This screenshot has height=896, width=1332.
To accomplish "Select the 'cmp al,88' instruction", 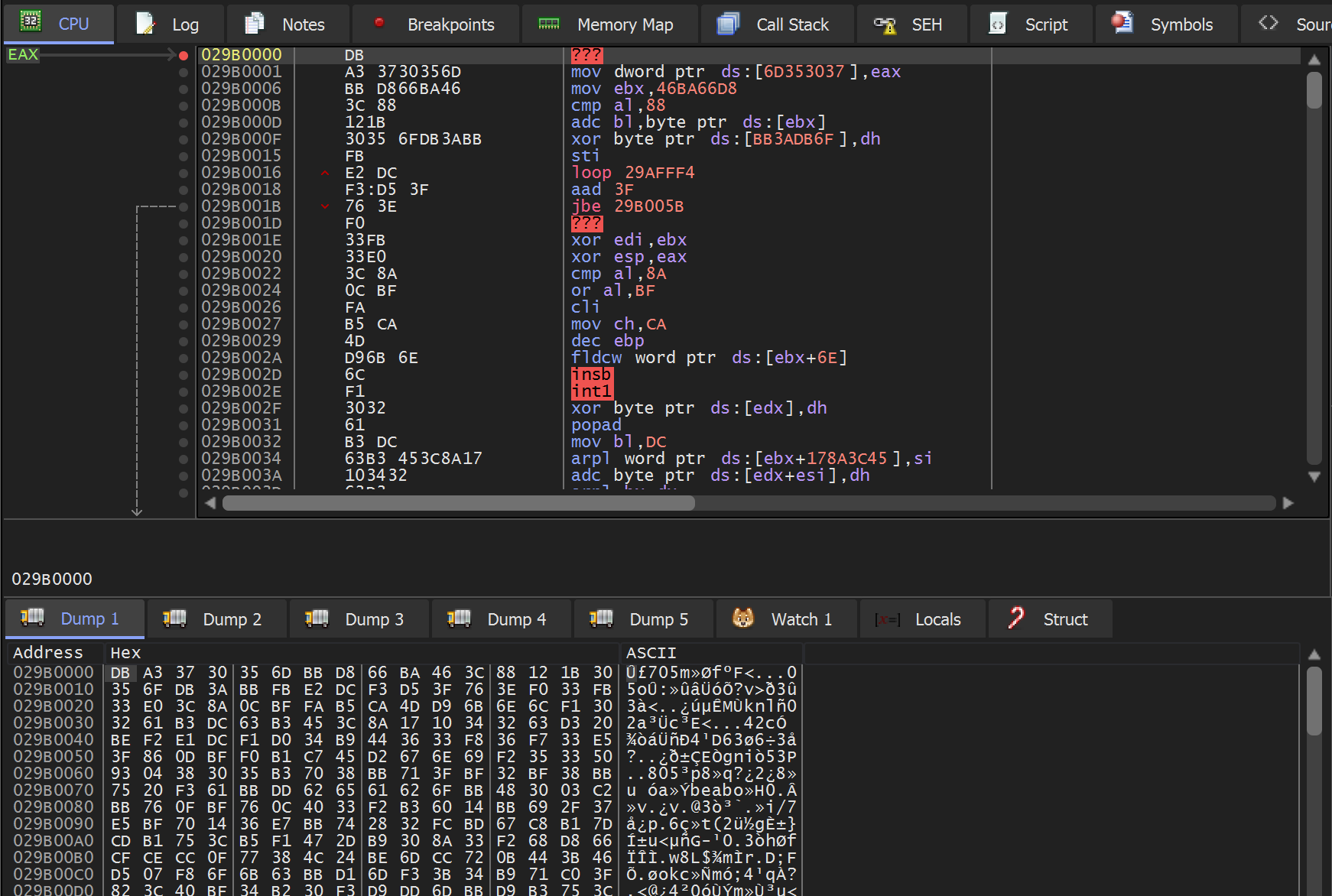I will (618, 106).
